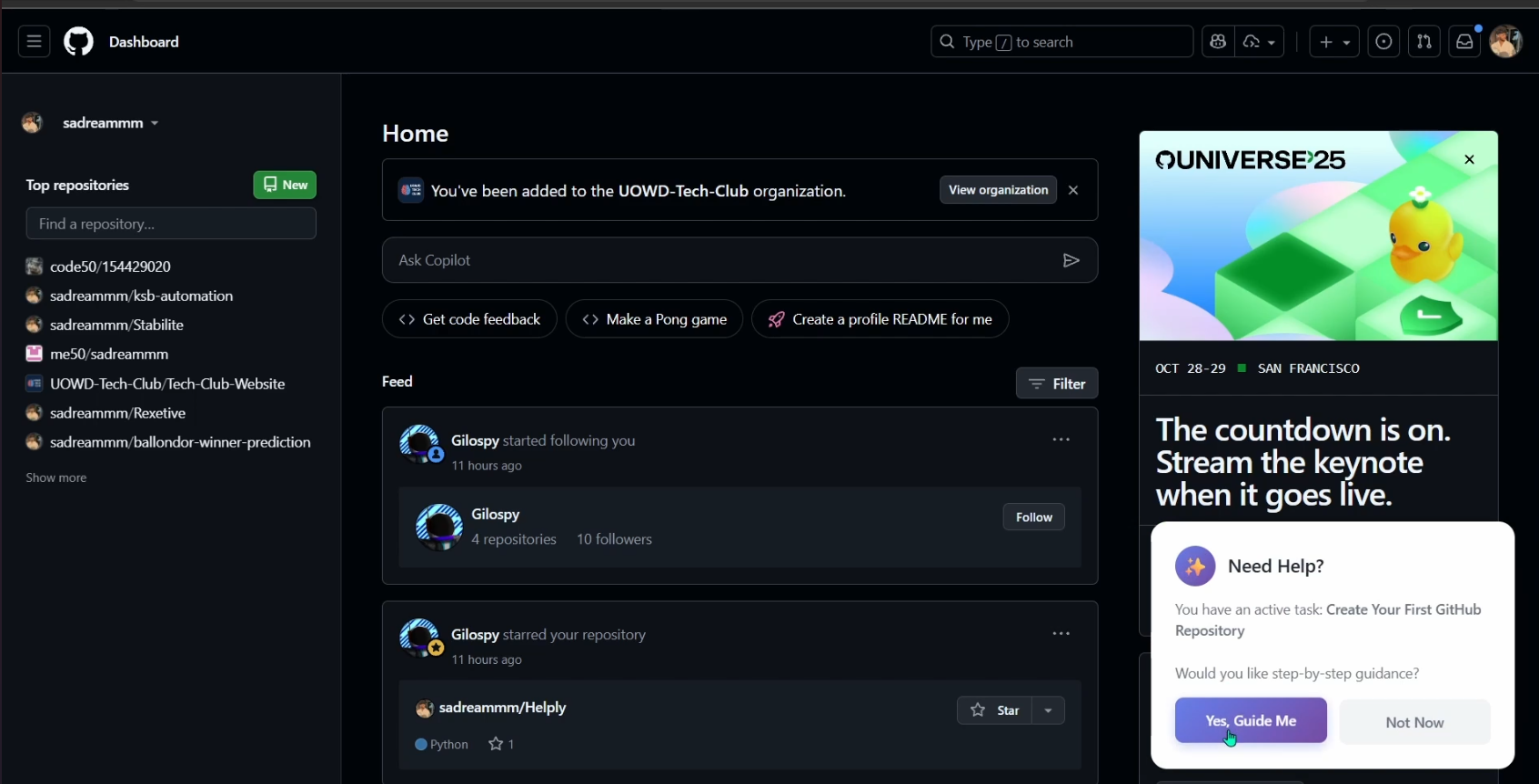This screenshot has height=784, width=1539.
Task: Open sadreammm/Stabilite repository
Action: click(116, 325)
